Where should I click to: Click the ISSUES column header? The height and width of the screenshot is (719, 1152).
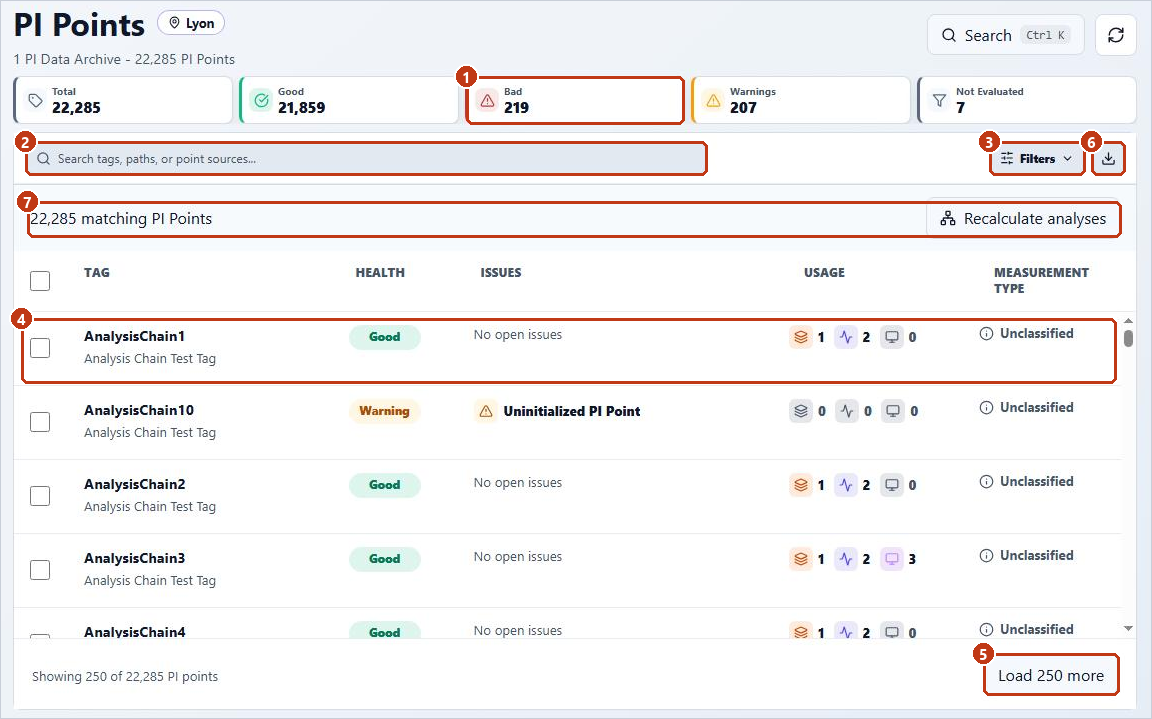point(501,272)
